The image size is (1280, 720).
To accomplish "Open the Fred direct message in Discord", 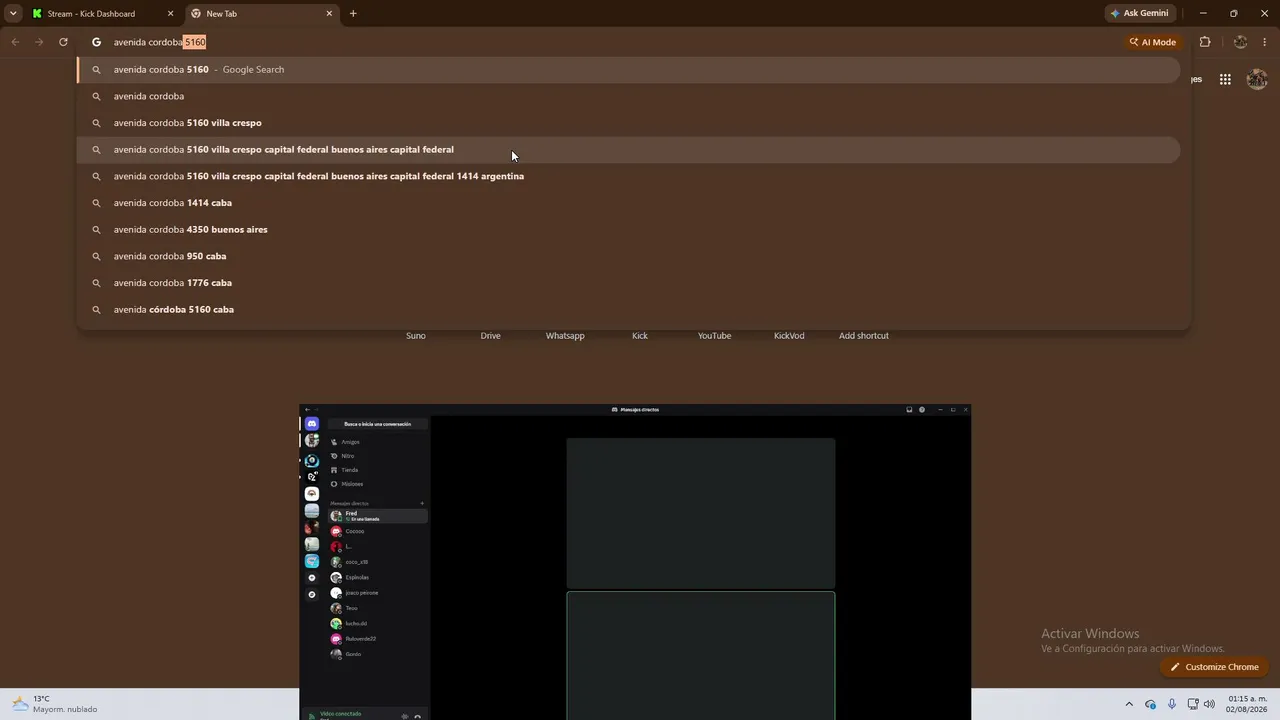I will pyautogui.click(x=378, y=516).
